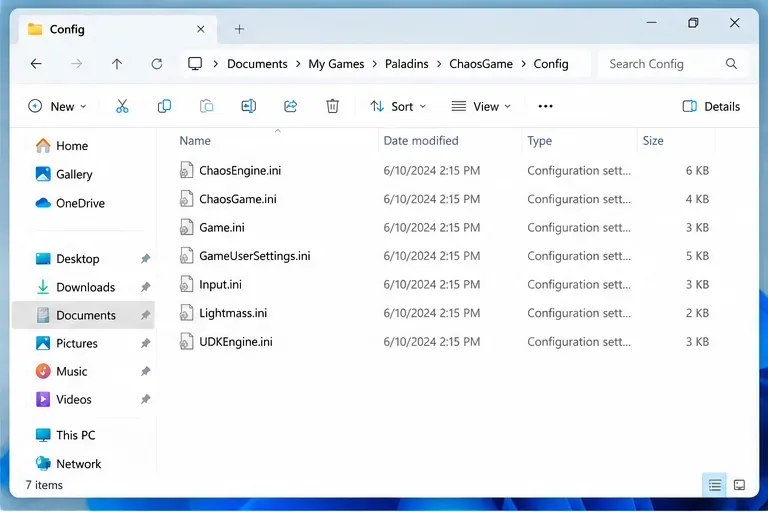Open Network in navigation pane
This screenshot has height=512, width=768.
(x=78, y=463)
